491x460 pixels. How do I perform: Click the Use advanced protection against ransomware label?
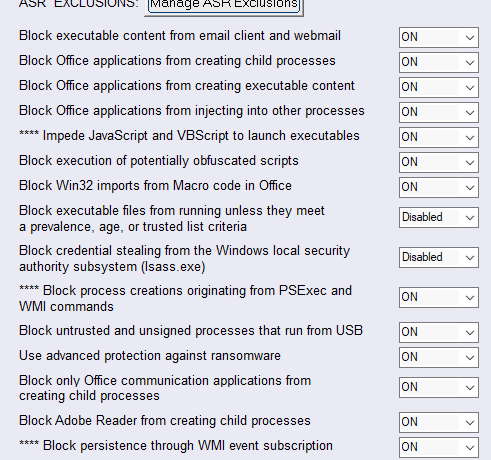(x=150, y=356)
